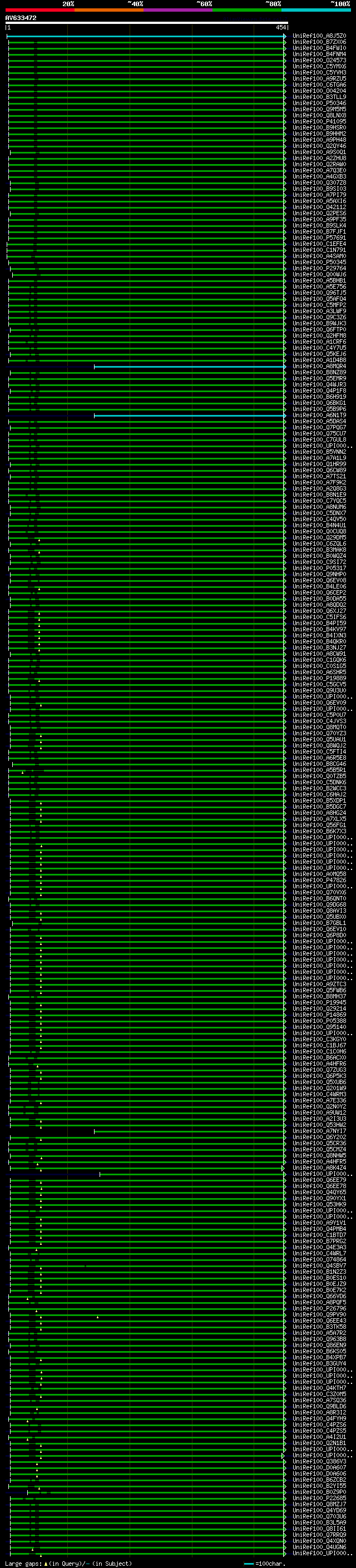Click hit UniRef100_C6TGA6
The width and height of the screenshot is (356, 1568).
click(319, 85)
